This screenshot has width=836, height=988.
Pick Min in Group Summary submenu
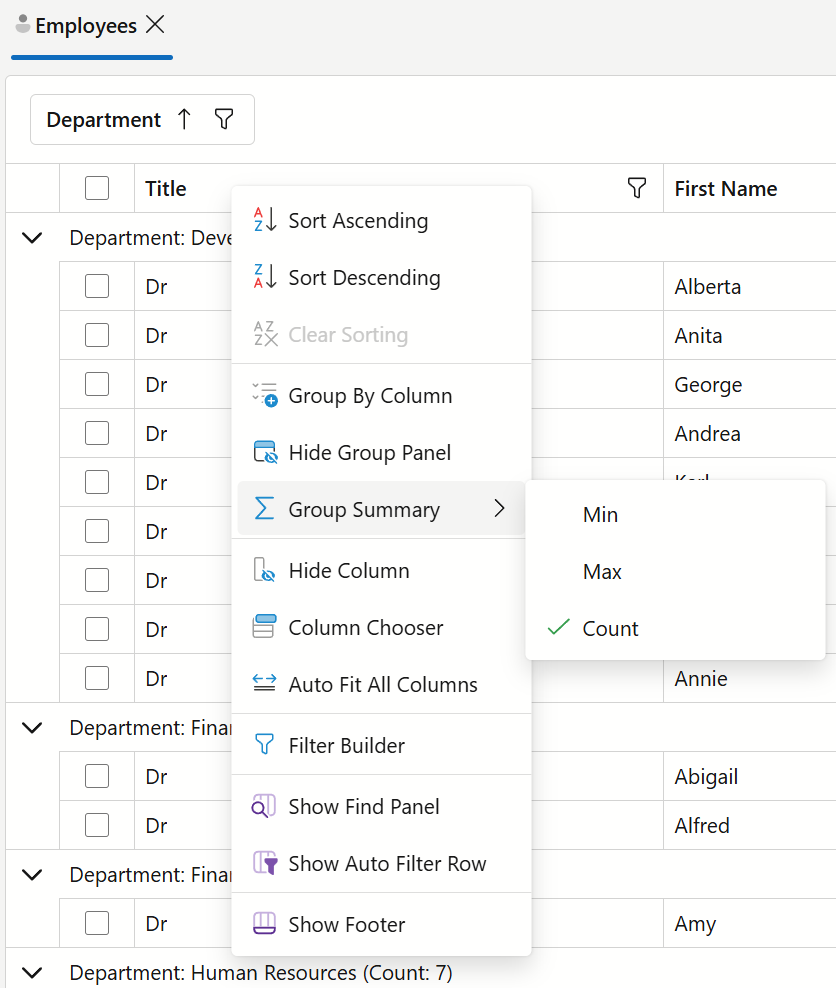tap(675, 514)
